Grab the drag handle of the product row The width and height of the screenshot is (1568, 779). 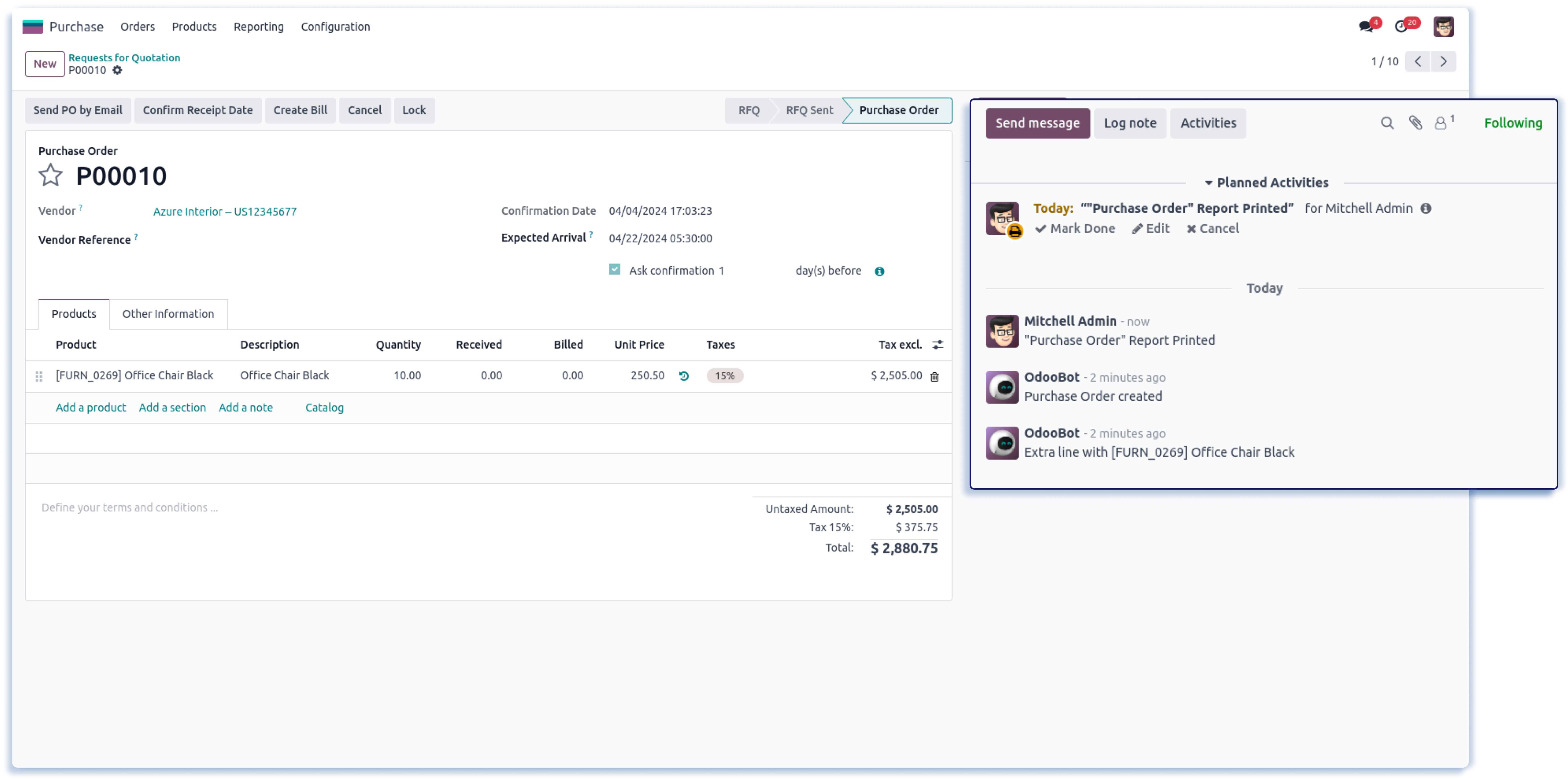(39, 376)
